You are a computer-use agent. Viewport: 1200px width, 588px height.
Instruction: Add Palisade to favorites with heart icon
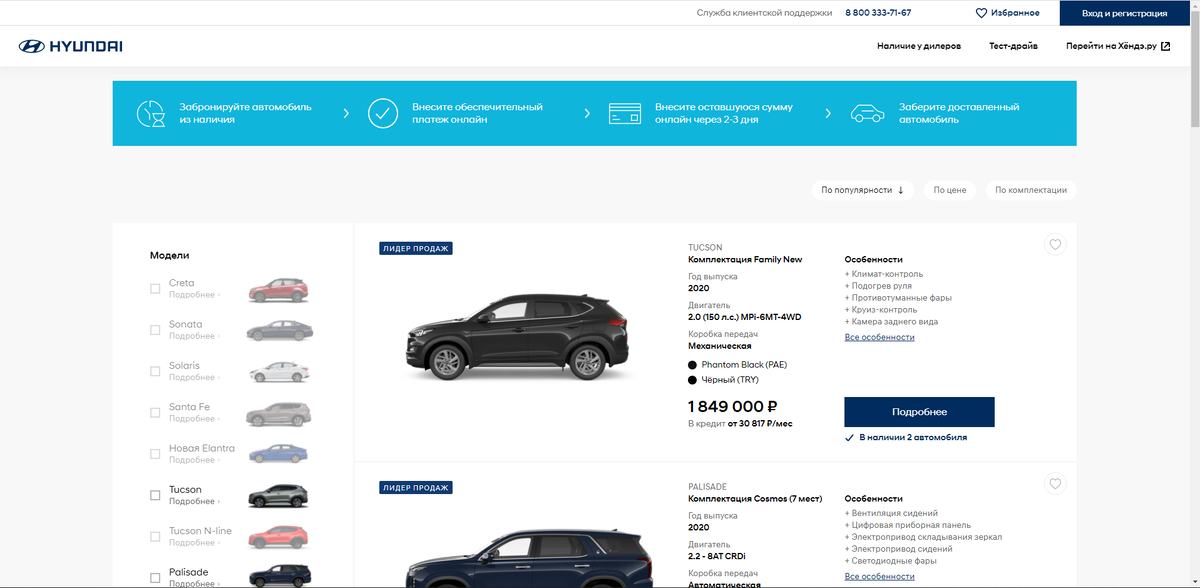tap(1055, 484)
